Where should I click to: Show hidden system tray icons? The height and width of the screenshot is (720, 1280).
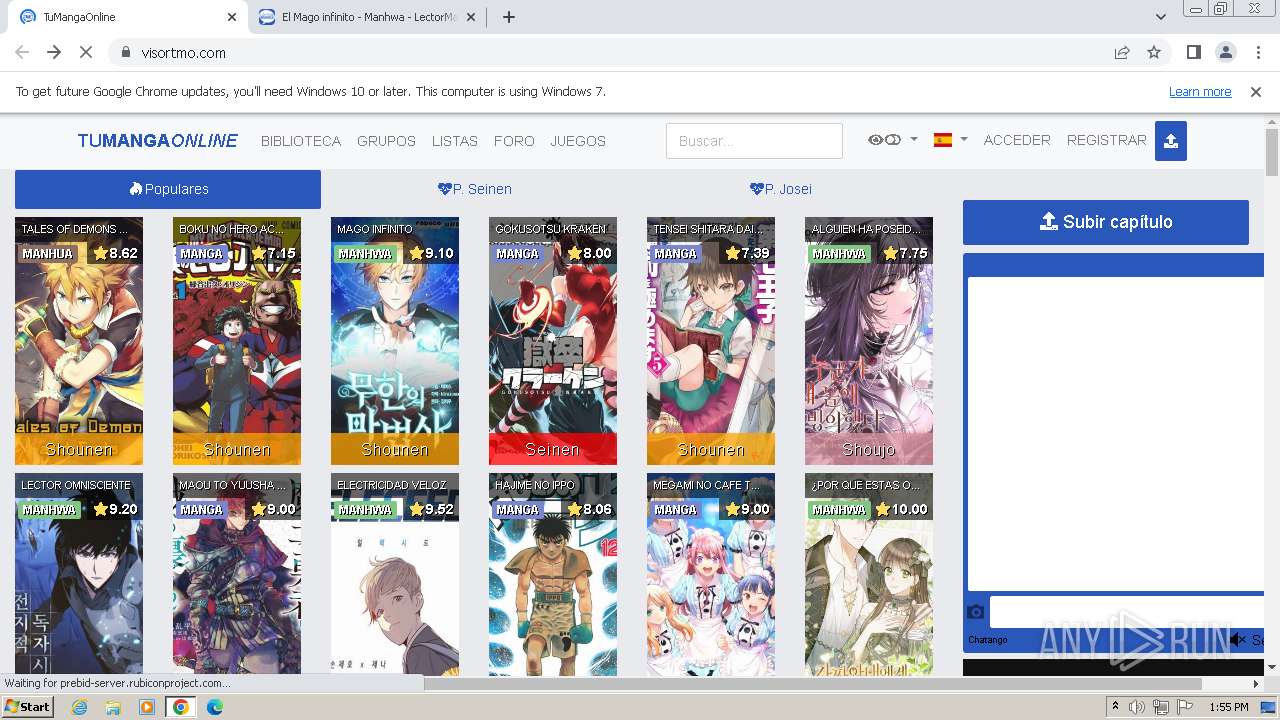(x=1115, y=707)
